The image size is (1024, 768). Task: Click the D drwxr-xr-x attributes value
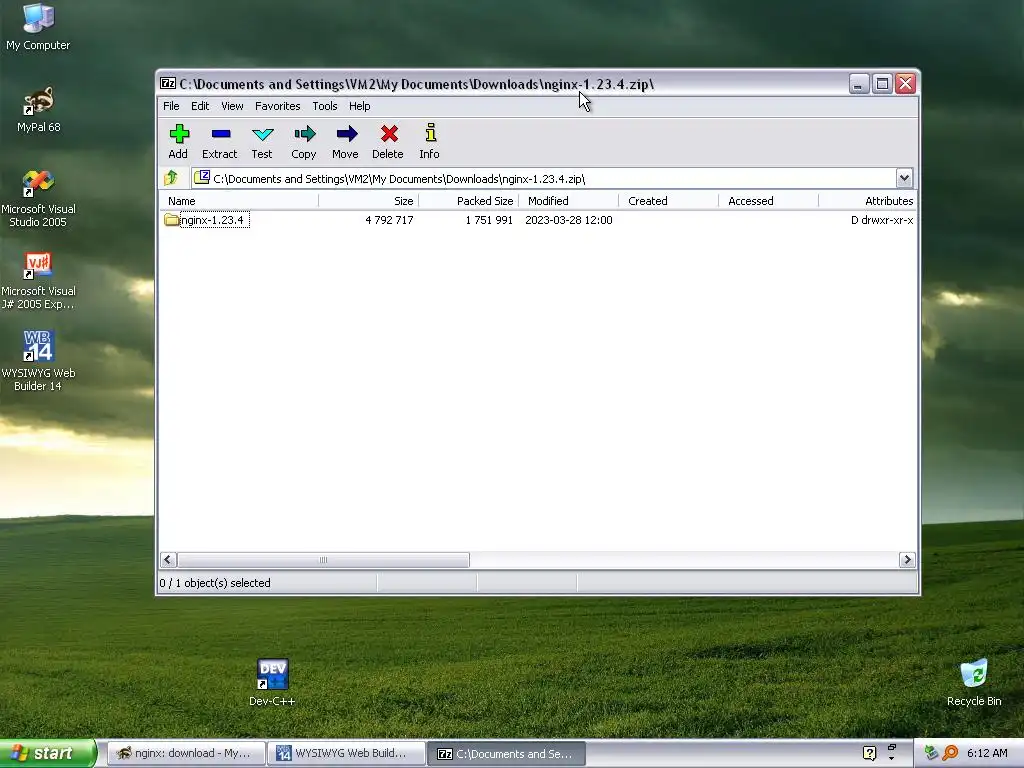(x=882, y=220)
